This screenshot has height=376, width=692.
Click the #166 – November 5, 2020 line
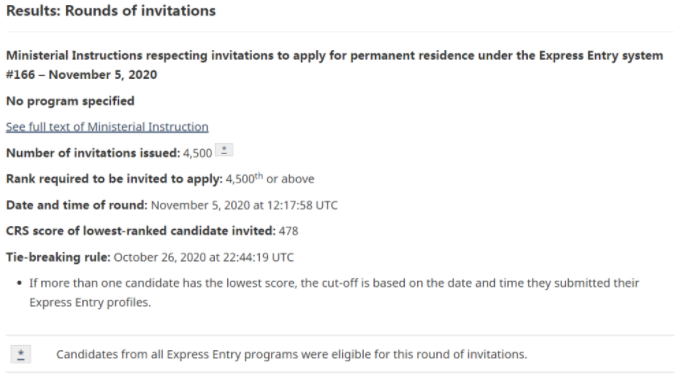[x=82, y=75]
